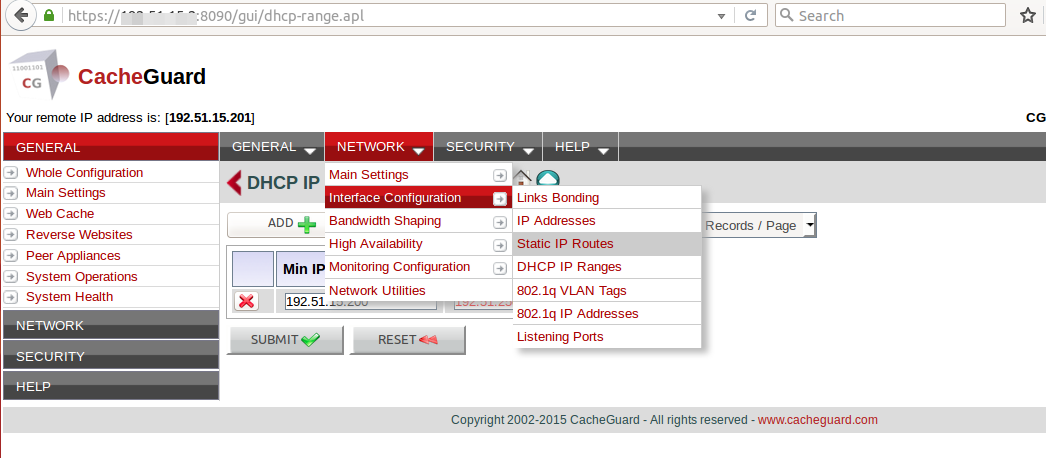1046x458 pixels.
Task: Open the URL history dropdown arrow
Action: point(721,16)
